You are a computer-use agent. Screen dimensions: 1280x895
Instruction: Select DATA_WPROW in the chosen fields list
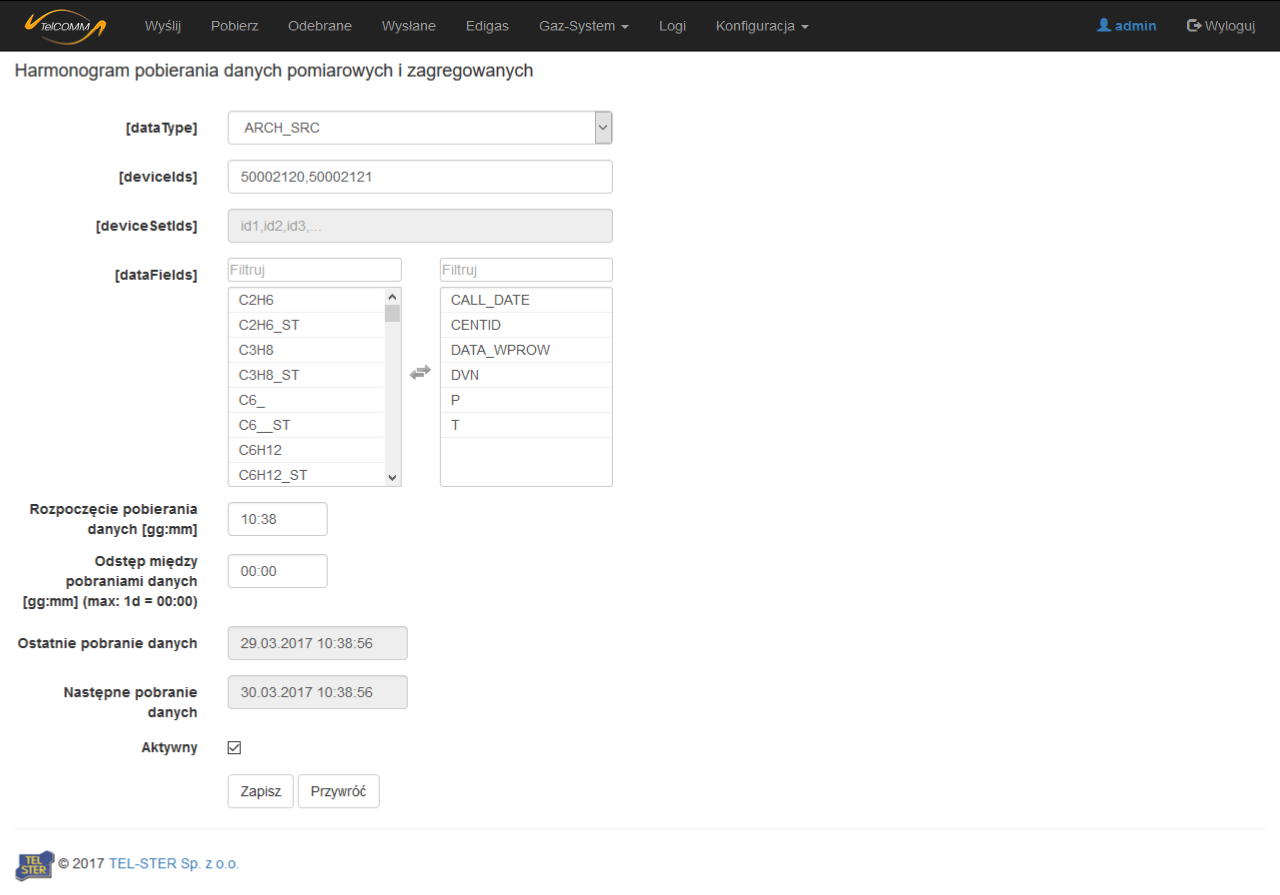pyautogui.click(x=526, y=350)
